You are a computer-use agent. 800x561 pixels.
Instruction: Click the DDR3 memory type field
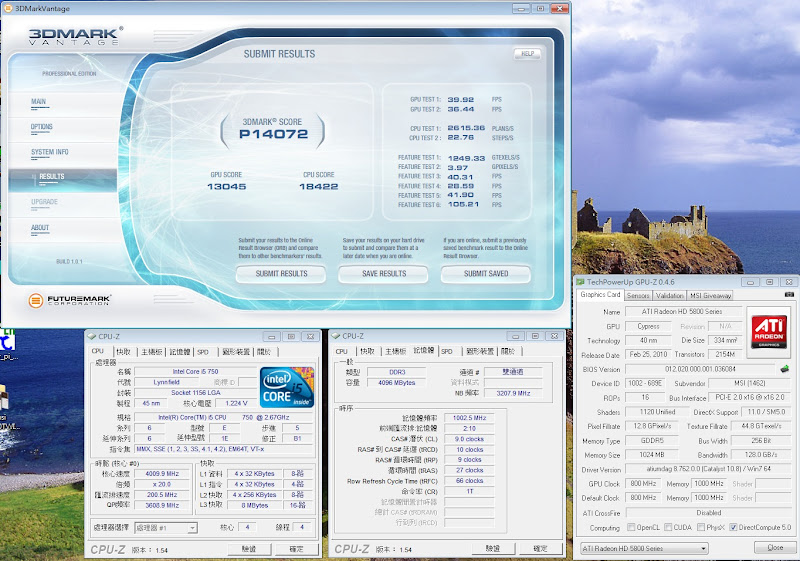pyautogui.click(x=397, y=372)
